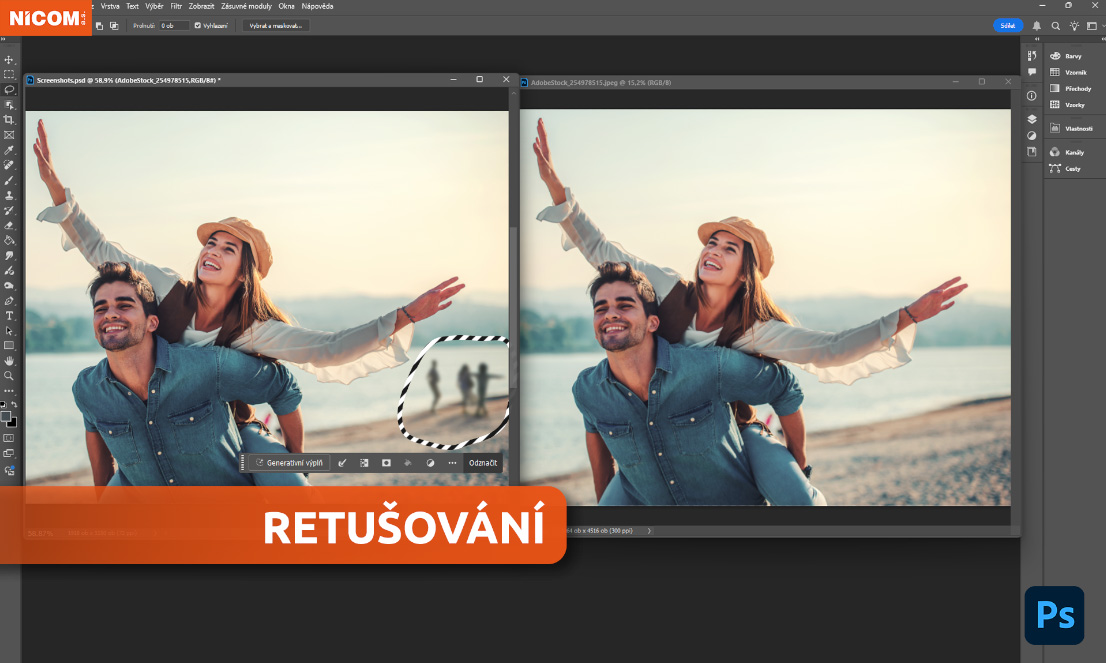1106x663 pixels.
Task: Click modify selection brush icon in contextual bar
Action: (x=342, y=463)
